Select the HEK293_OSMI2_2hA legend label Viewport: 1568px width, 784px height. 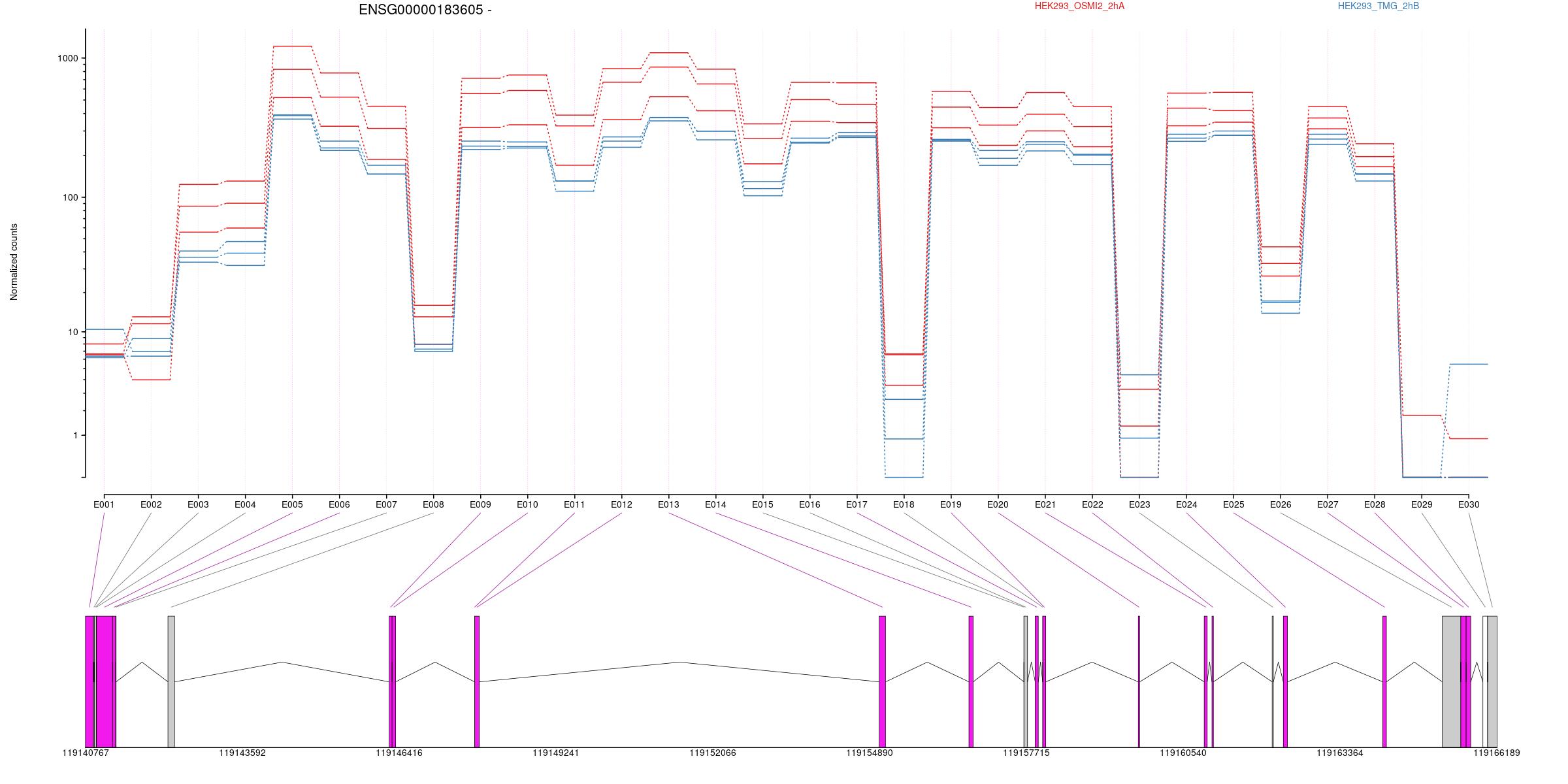[1079, 6]
